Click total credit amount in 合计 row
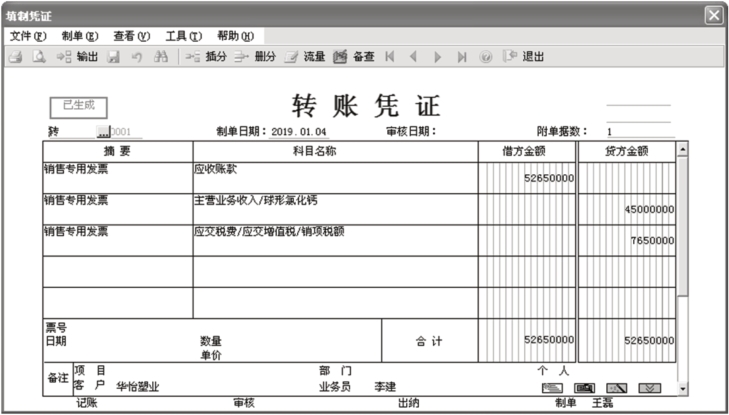The height and width of the screenshot is (415, 729). (649, 340)
